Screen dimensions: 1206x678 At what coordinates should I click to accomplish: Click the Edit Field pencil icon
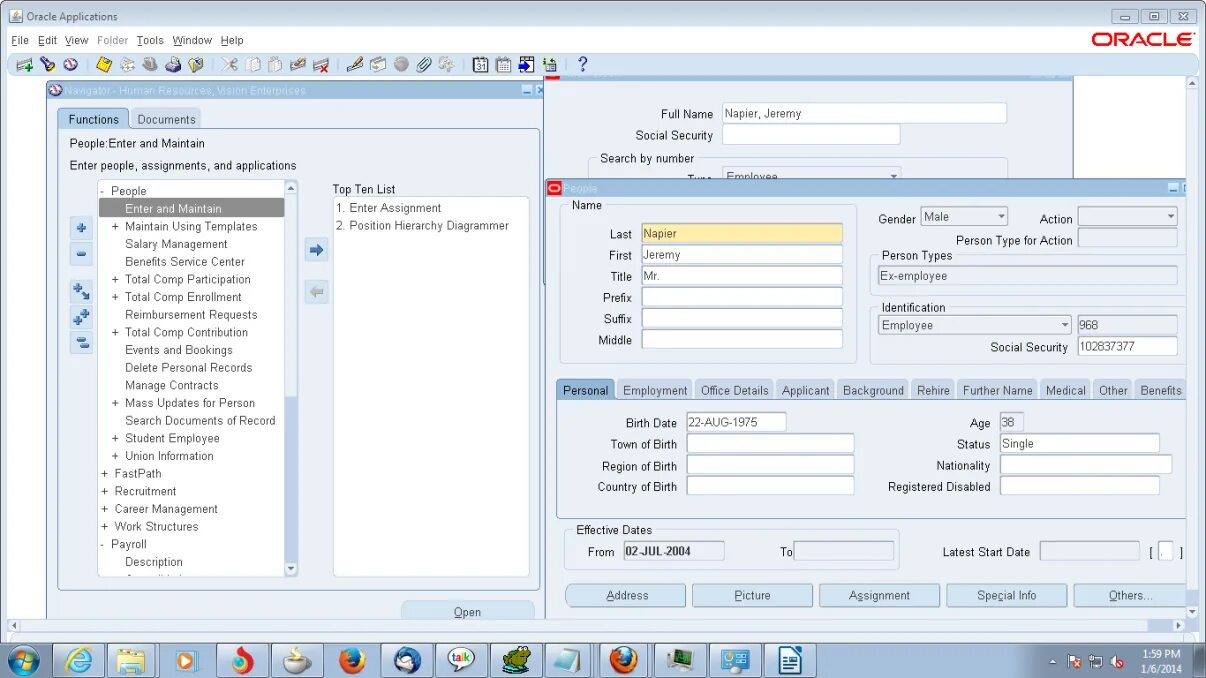tap(355, 65)
